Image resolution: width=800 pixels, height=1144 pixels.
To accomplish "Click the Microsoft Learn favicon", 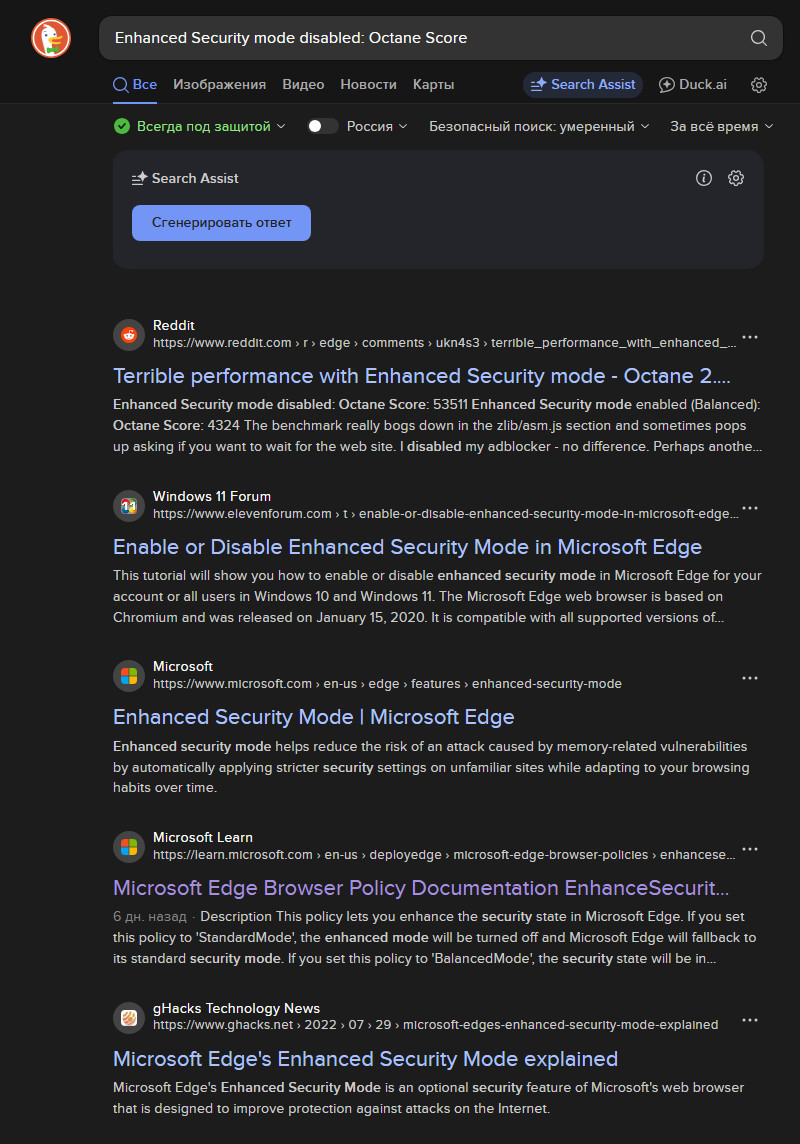I will [129, 847].
